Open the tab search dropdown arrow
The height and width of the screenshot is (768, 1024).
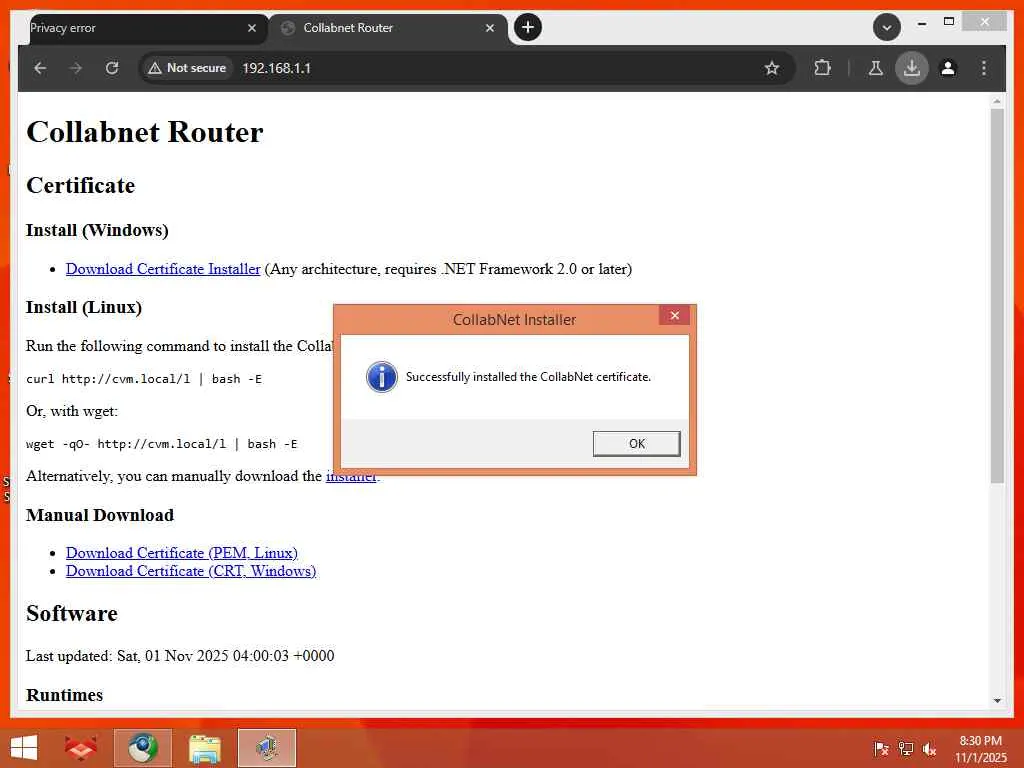[886, 28]
